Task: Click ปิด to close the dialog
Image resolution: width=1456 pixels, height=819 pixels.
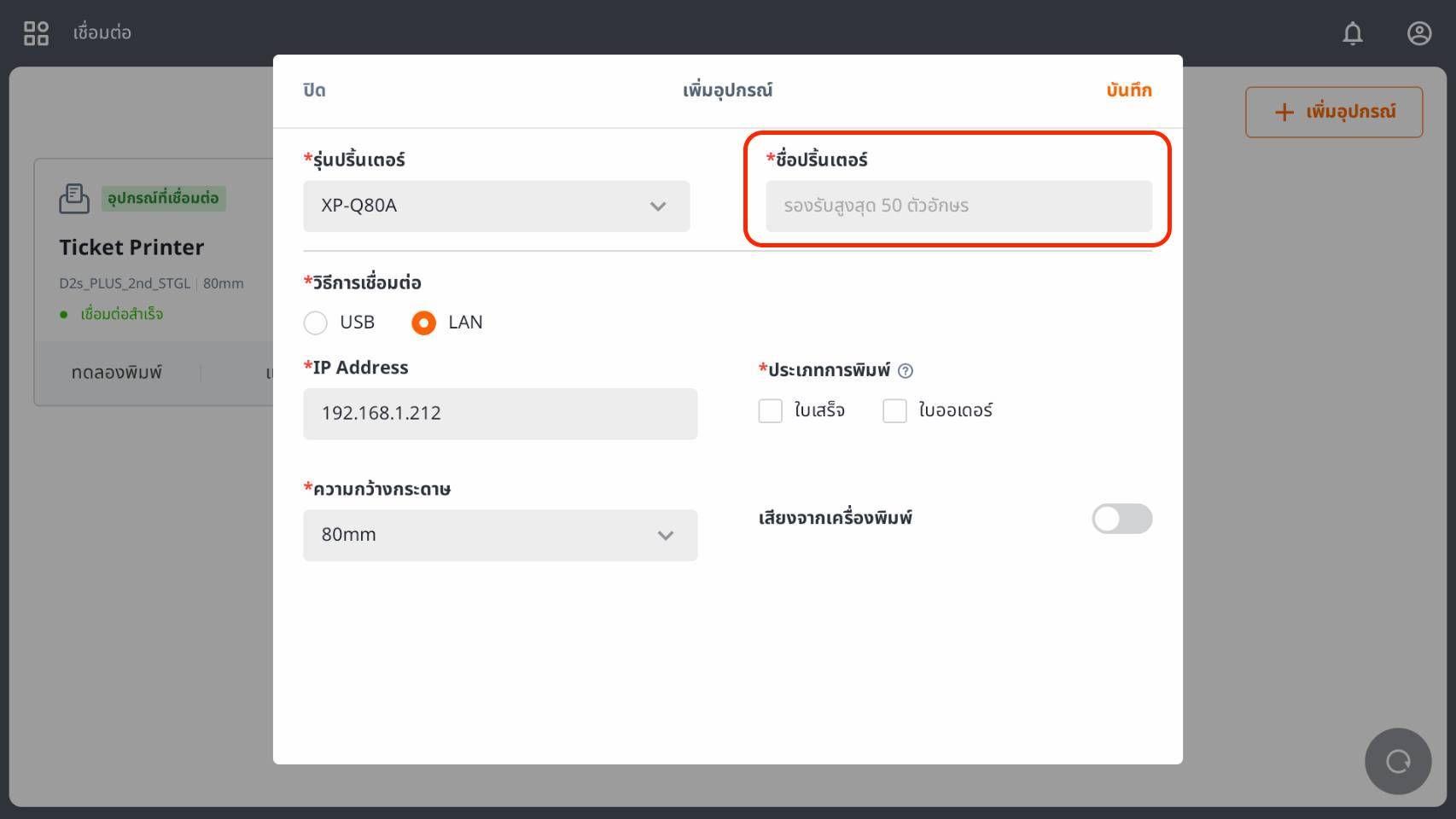Action: point(314,90)
